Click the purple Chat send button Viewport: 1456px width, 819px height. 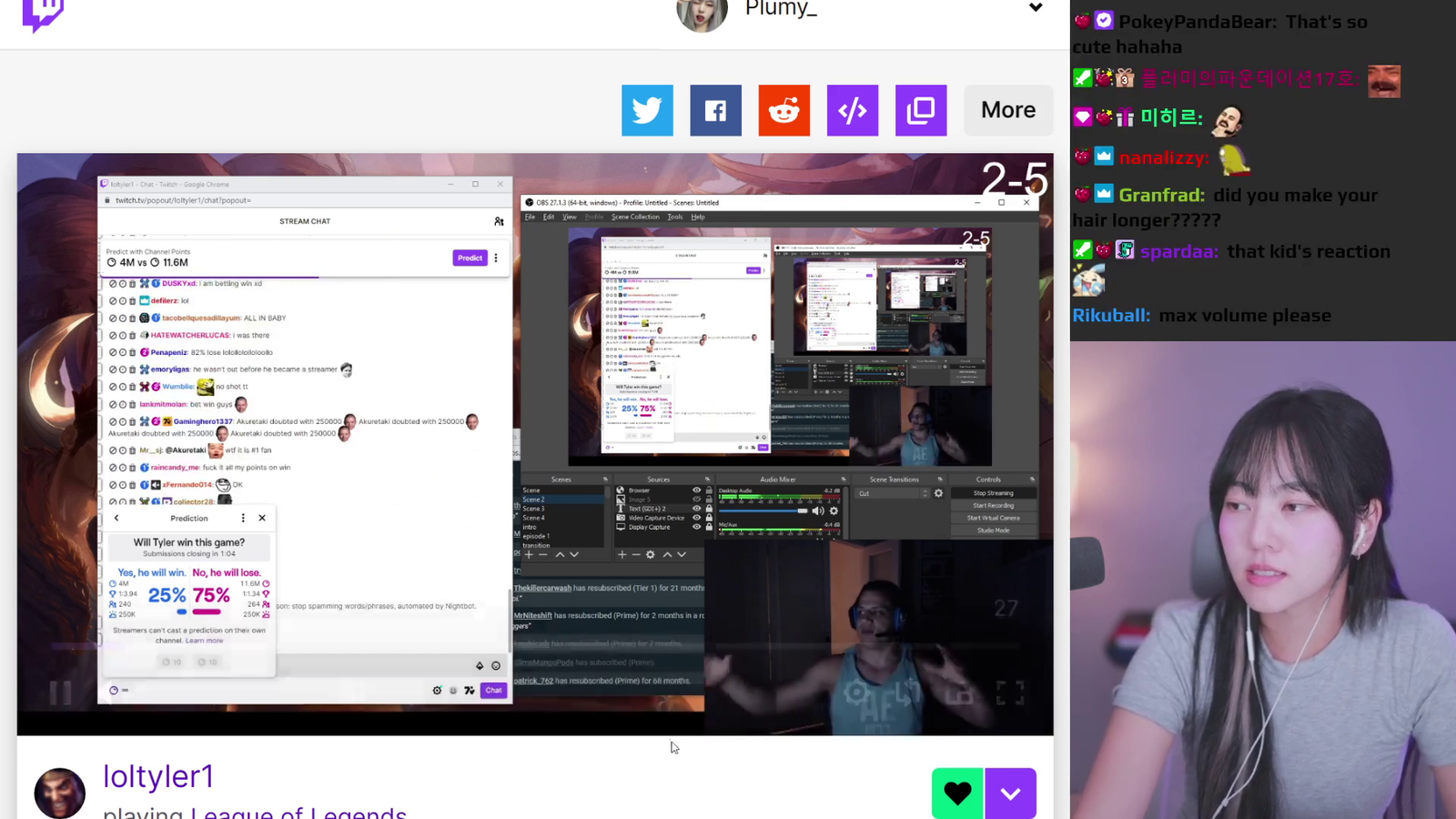(493, 691)
